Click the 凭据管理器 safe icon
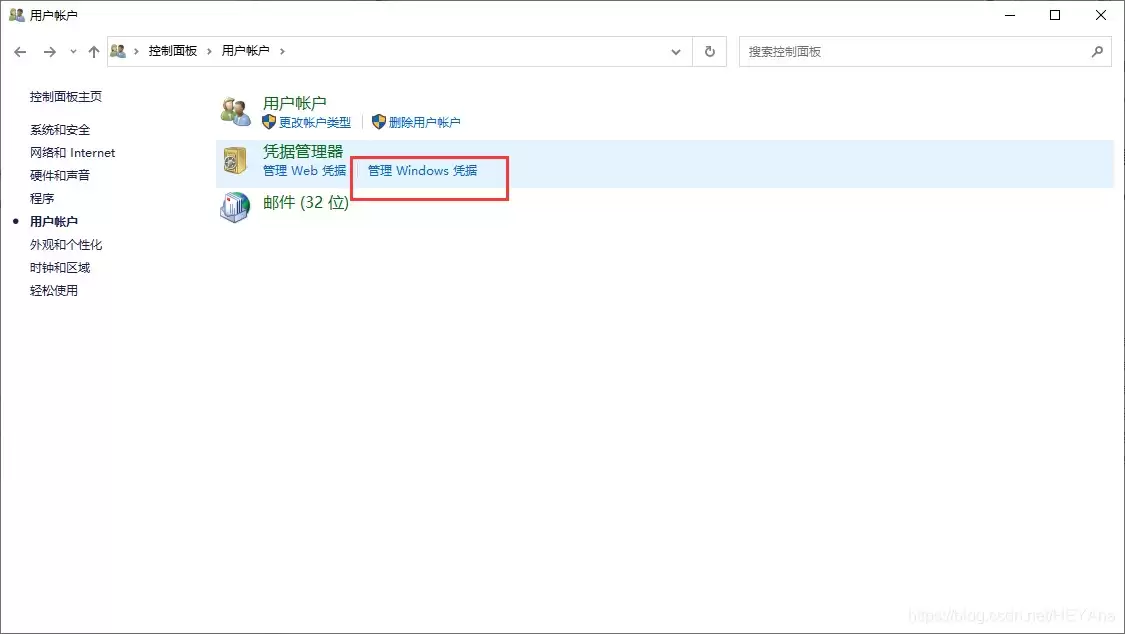 click(x=235, y=160)
